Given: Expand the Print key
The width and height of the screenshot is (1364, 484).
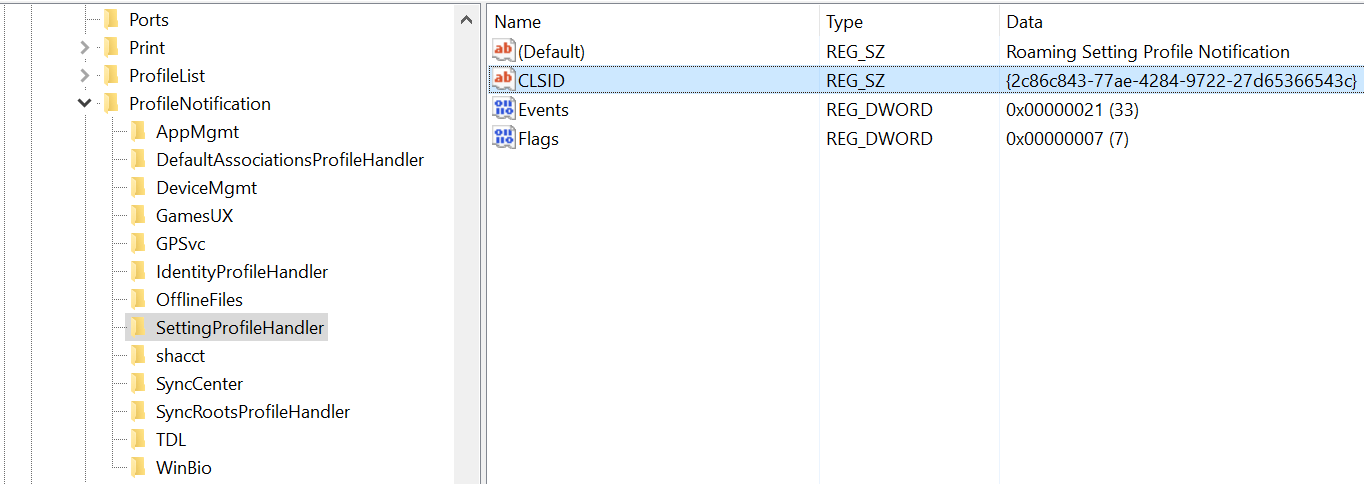Looking at the screenshot, I should click(x=84, y=48).
